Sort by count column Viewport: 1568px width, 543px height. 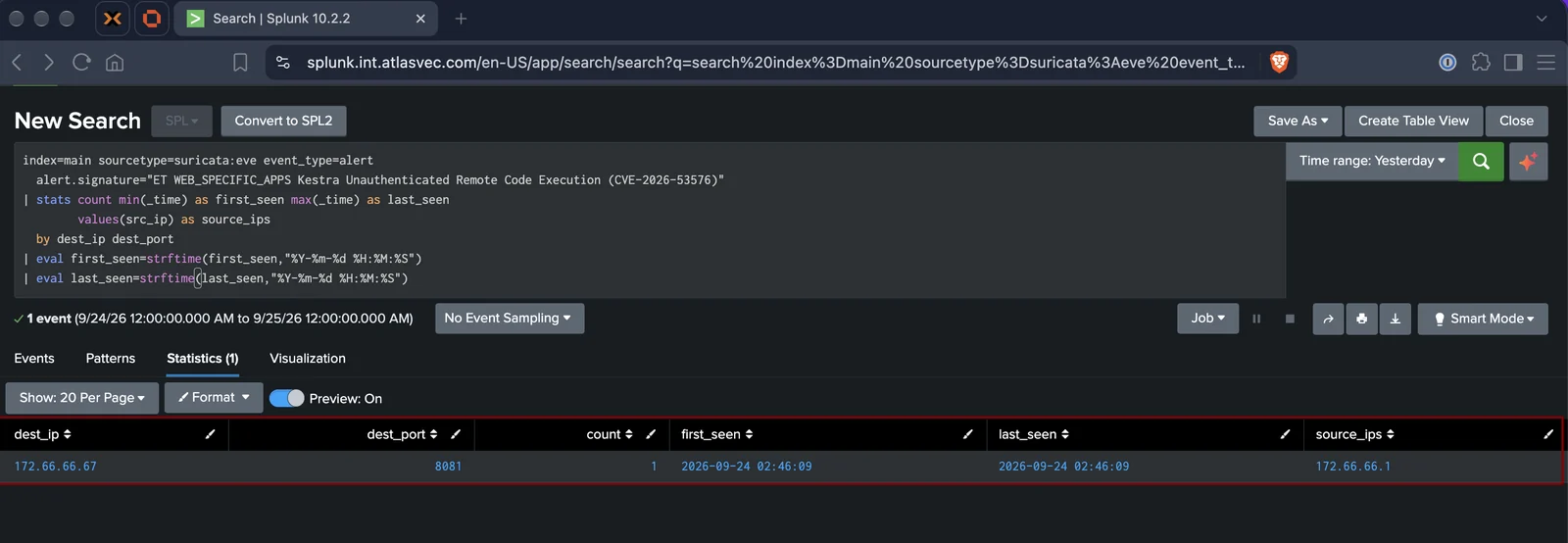(610, 434)
